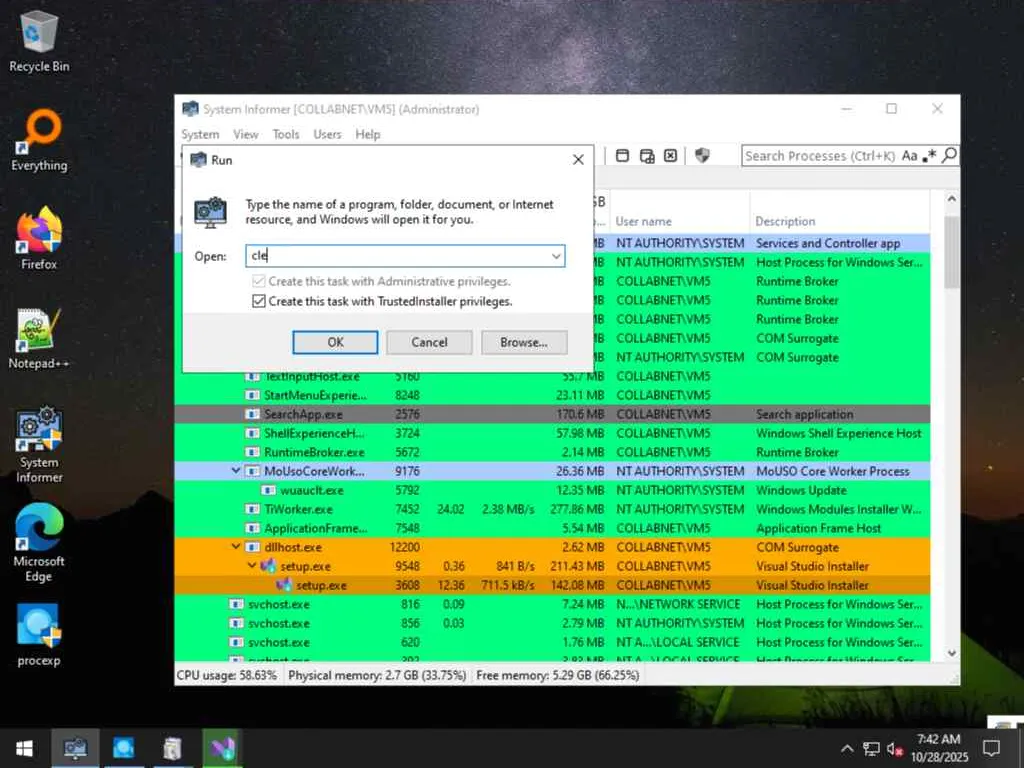Open the Help menu
1024x768 pixels.
click(368, 135)
